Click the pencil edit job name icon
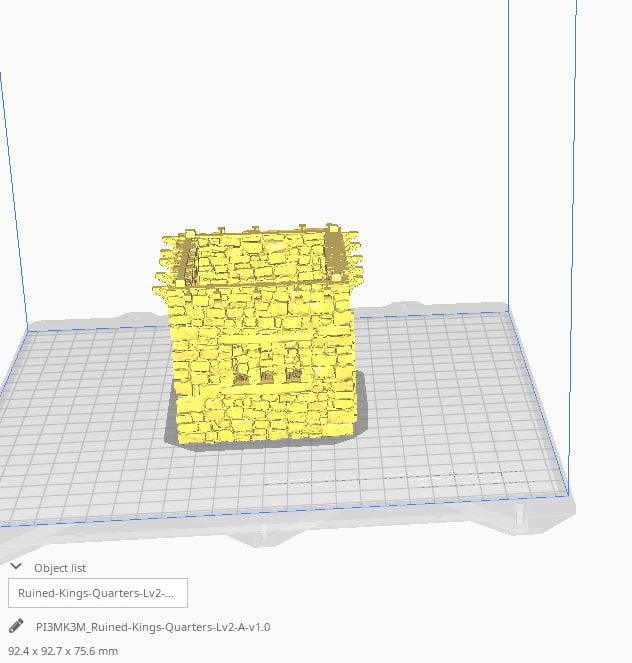632x663 pixels. coord(16,627)
